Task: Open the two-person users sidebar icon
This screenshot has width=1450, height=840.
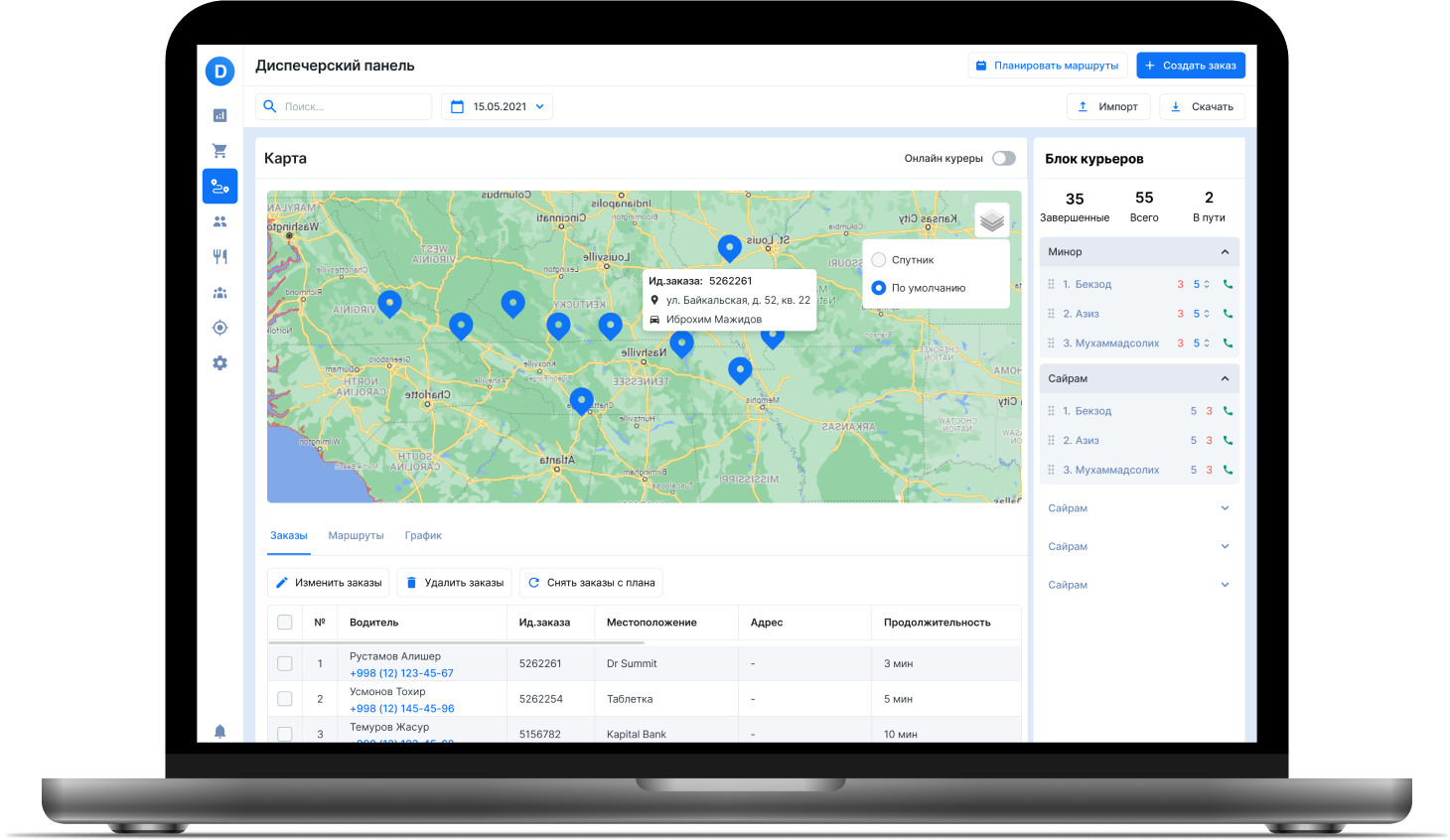Action: (219, 221)
